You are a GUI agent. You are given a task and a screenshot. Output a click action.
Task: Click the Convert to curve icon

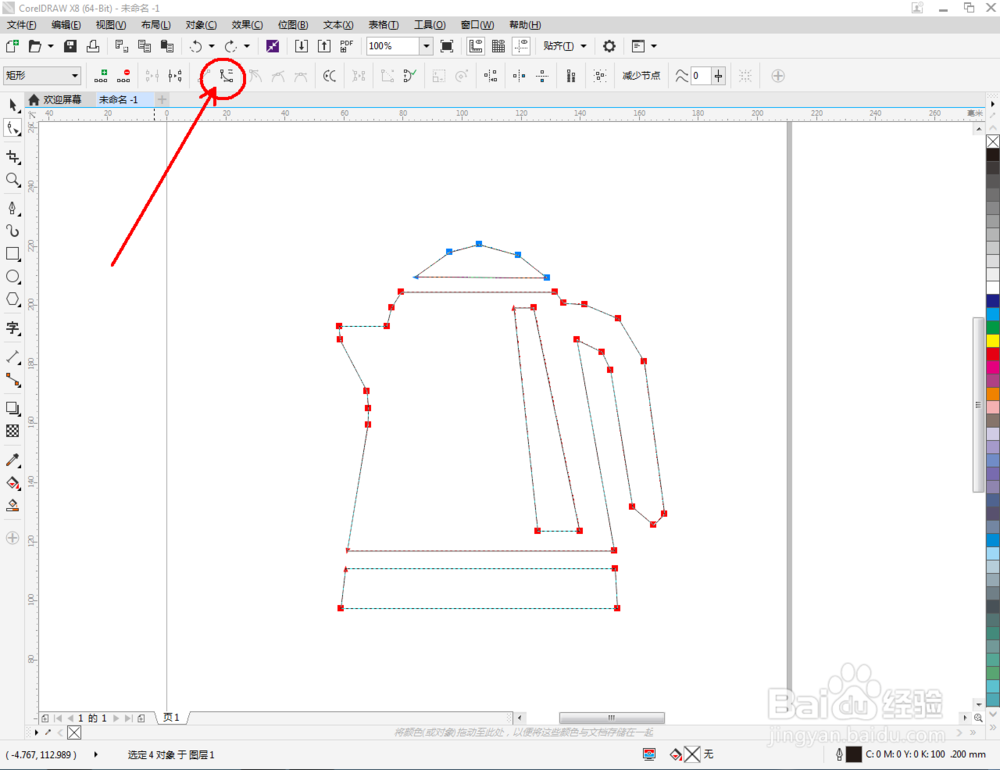click(x=226, y=76)
